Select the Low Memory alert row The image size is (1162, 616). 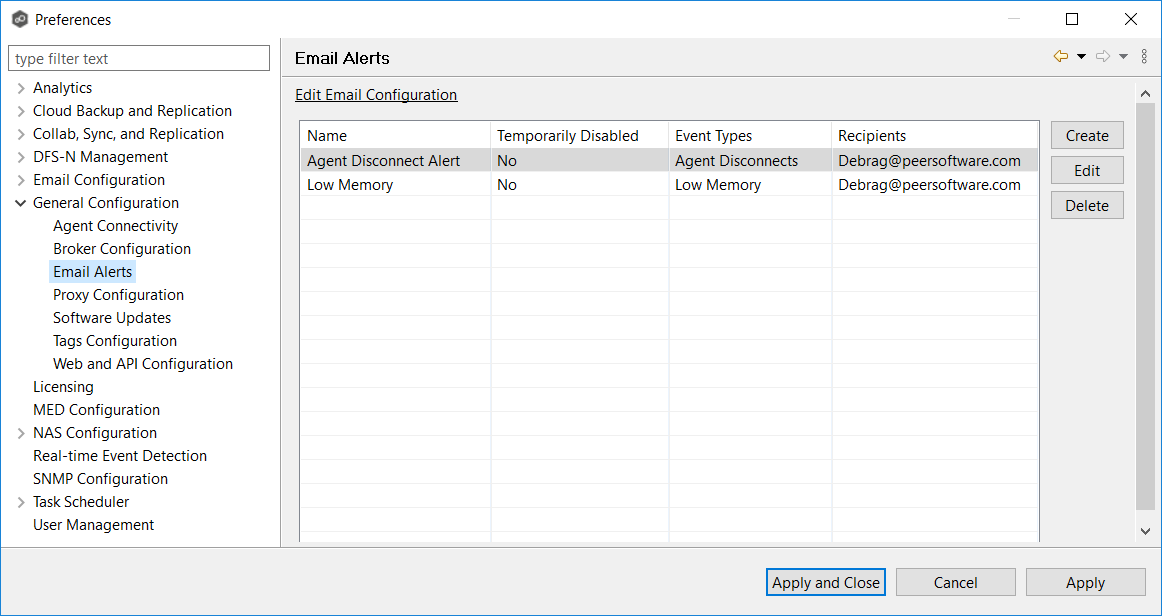coord(350,185)
